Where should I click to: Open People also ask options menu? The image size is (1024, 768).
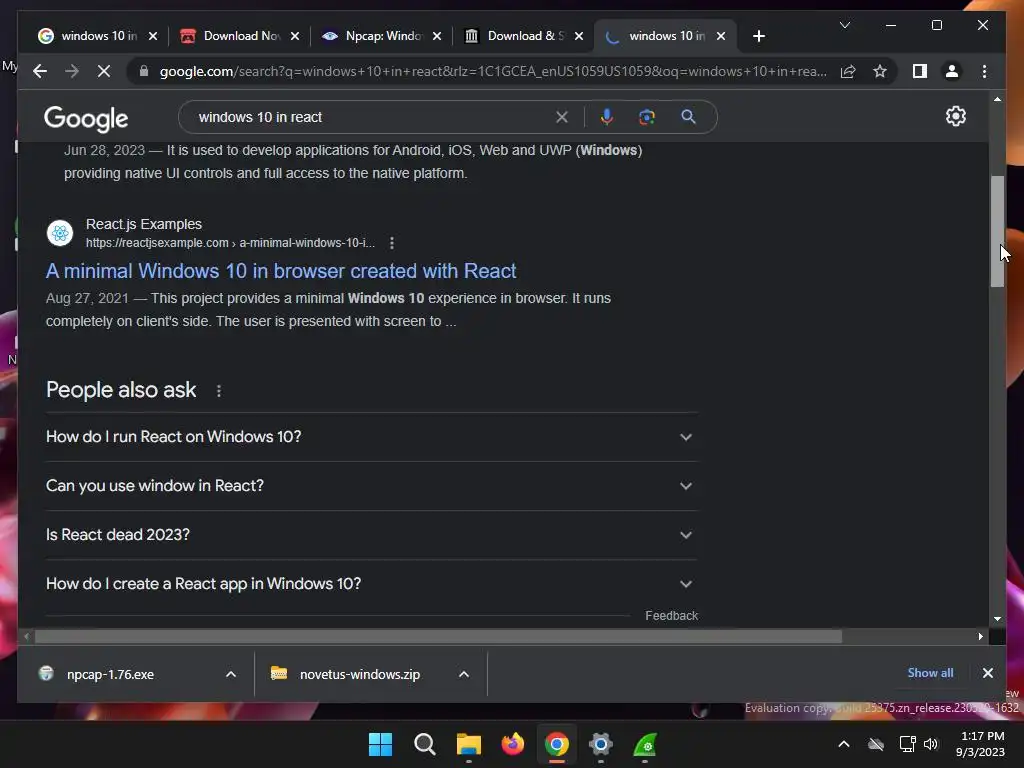219,391
